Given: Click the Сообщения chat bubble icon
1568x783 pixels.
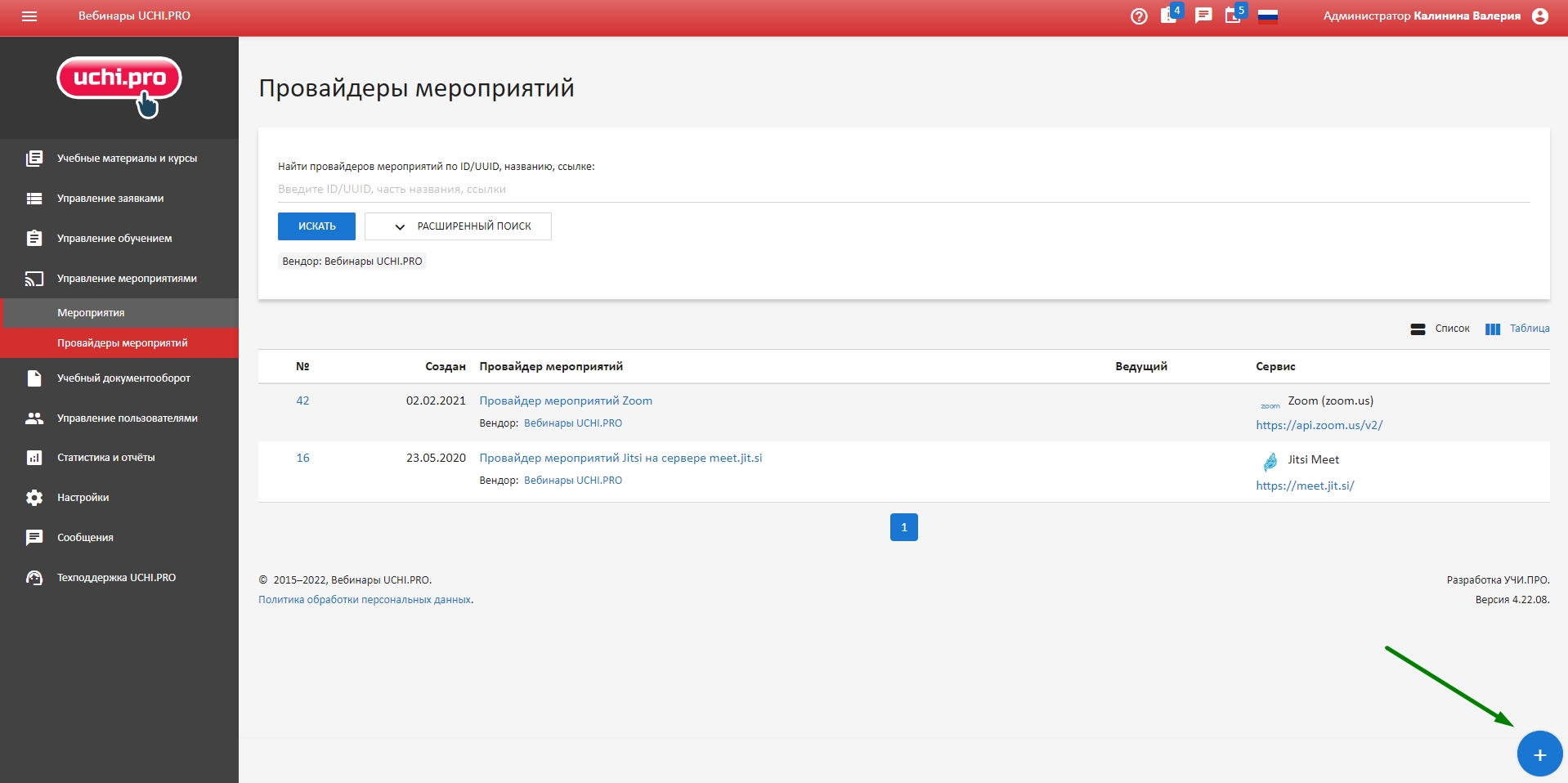Looking at the screenshot, I should coord(34,538).
